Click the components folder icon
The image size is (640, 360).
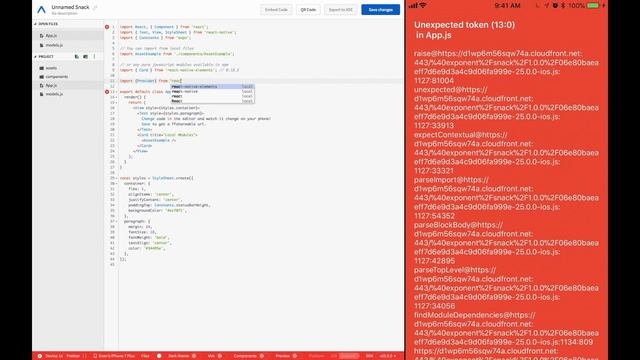point(42,77)
